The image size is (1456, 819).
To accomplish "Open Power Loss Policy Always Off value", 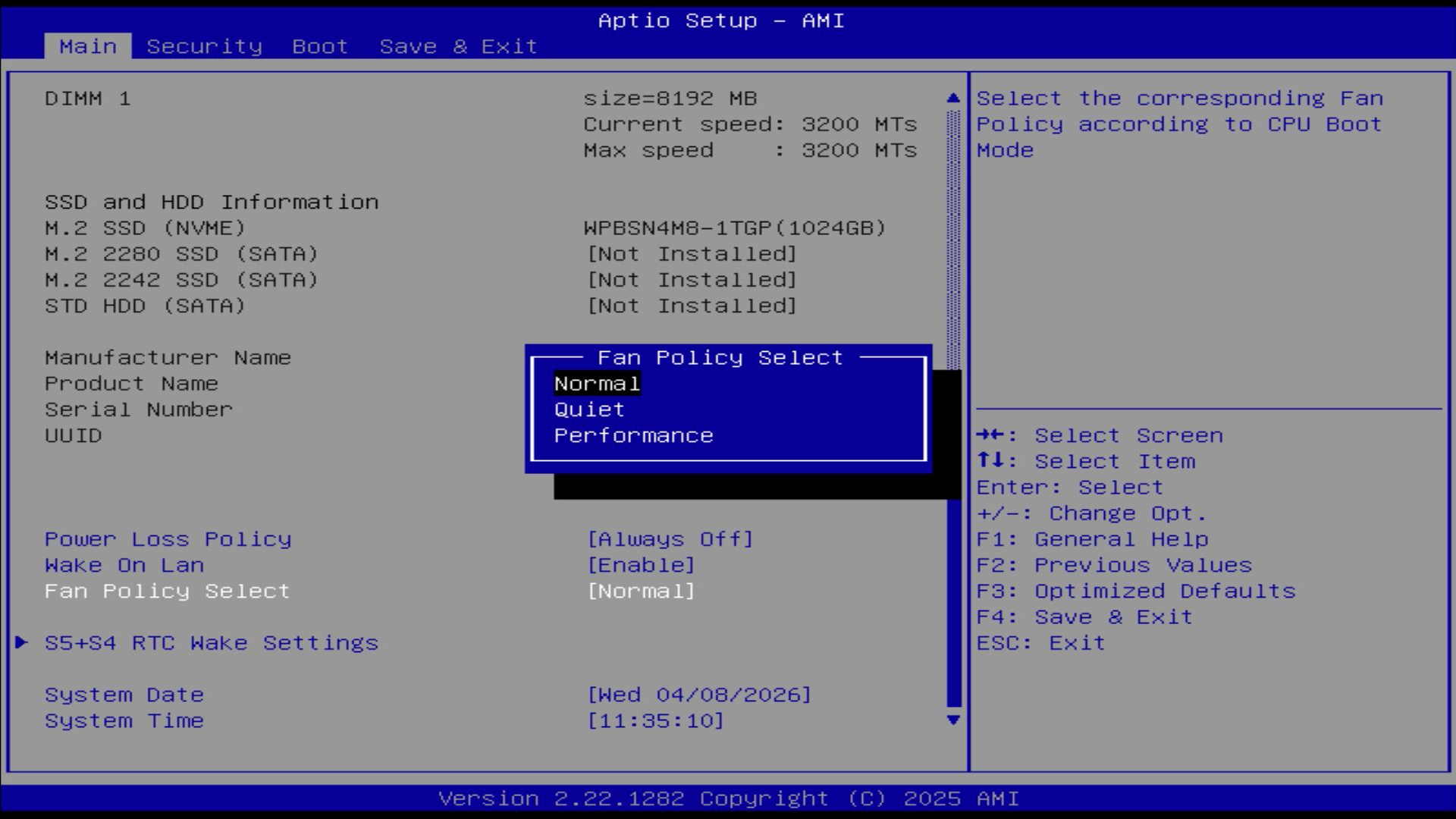I will click(x=670, y=539).
